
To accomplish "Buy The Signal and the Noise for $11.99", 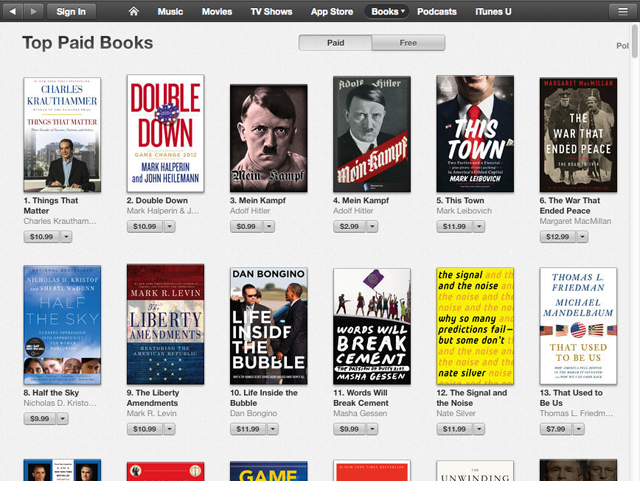I will (455, 429).
